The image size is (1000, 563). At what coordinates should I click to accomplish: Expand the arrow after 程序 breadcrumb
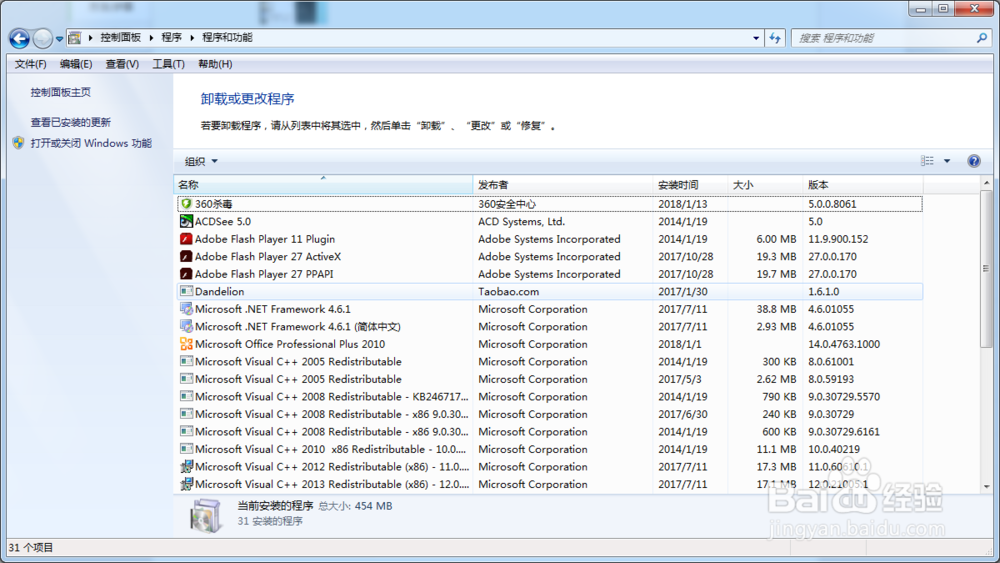coord(191,38)
